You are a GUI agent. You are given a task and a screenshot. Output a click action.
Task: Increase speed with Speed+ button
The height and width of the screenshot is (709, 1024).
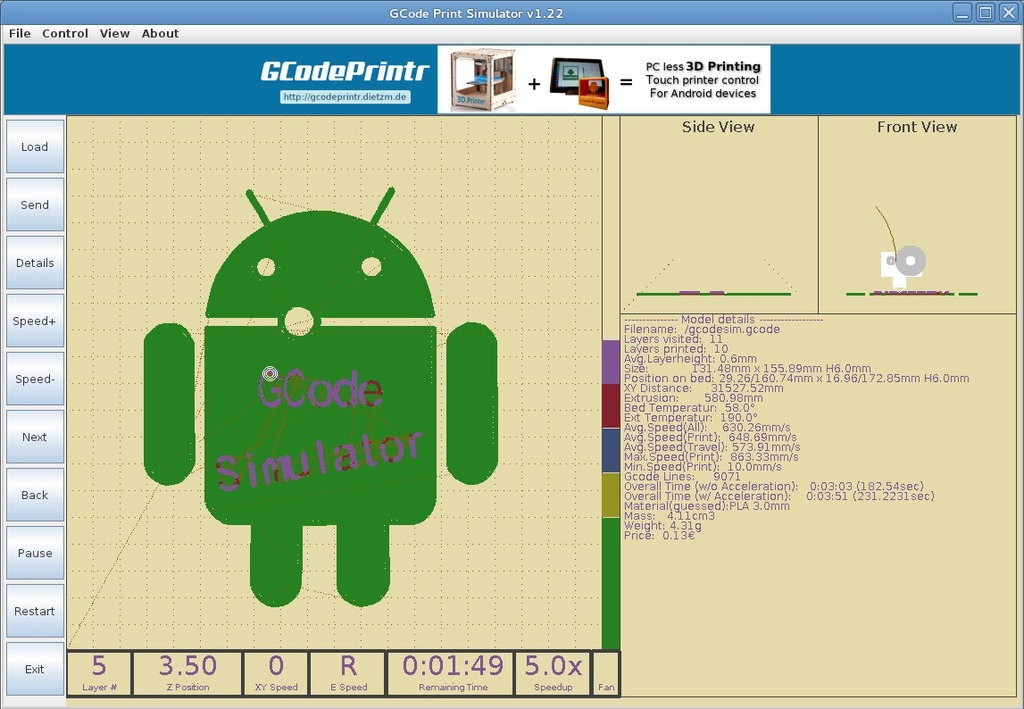pos(35,321)
